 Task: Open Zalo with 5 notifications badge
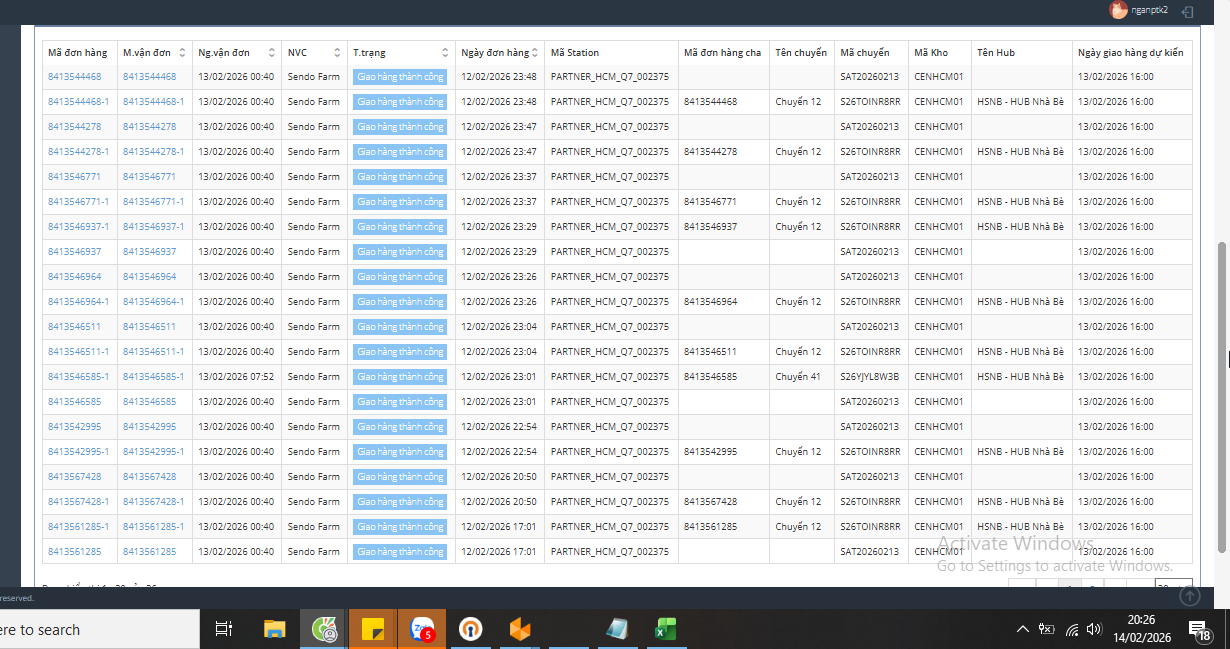(421, 629)
